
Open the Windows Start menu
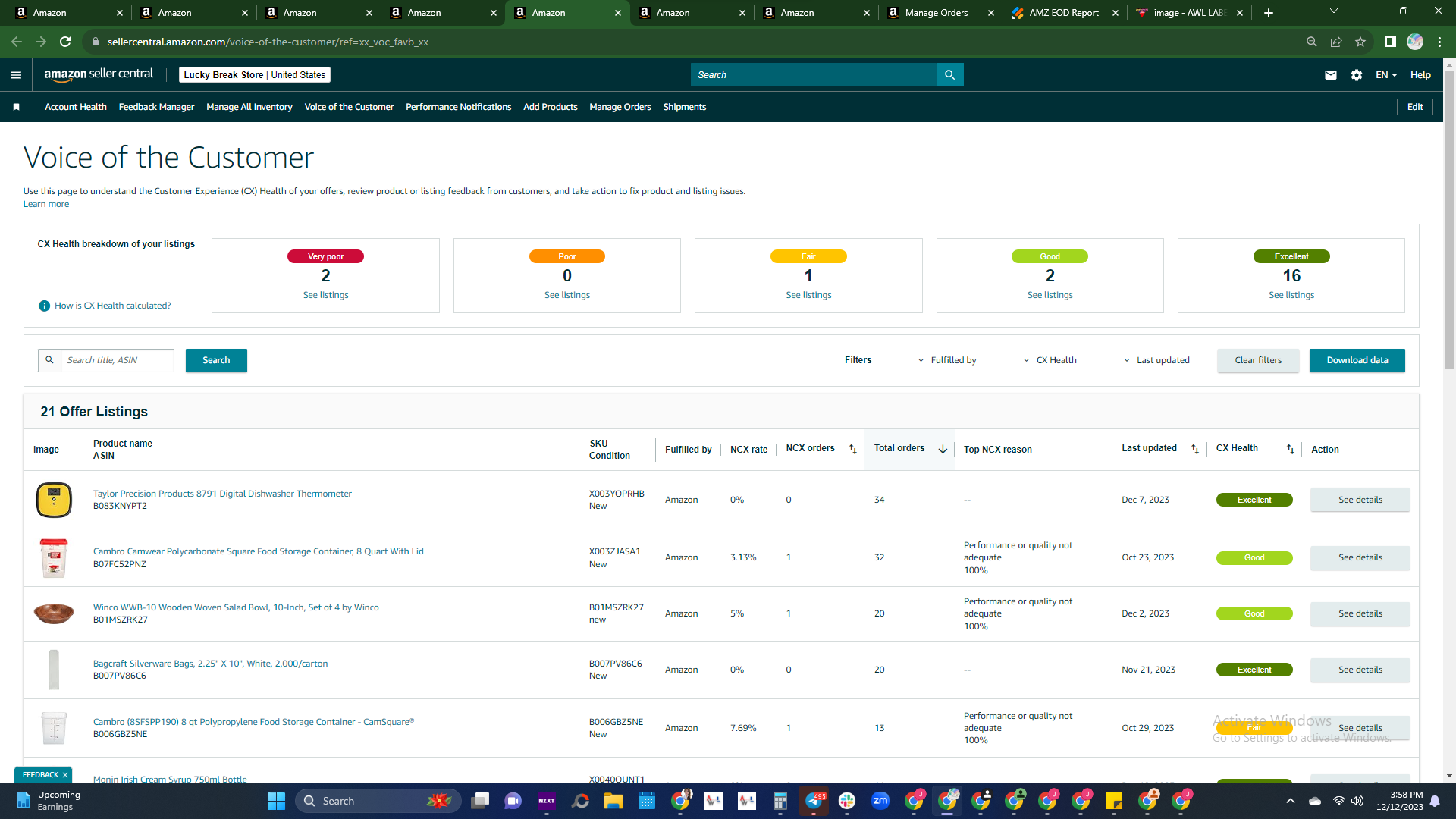click(276, 801)
